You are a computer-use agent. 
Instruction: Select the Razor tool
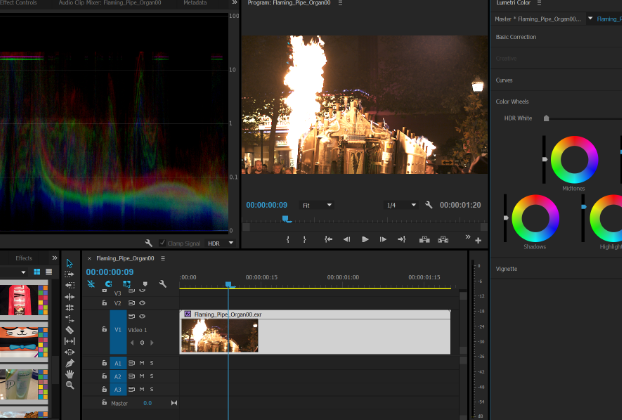pos(69,330)
